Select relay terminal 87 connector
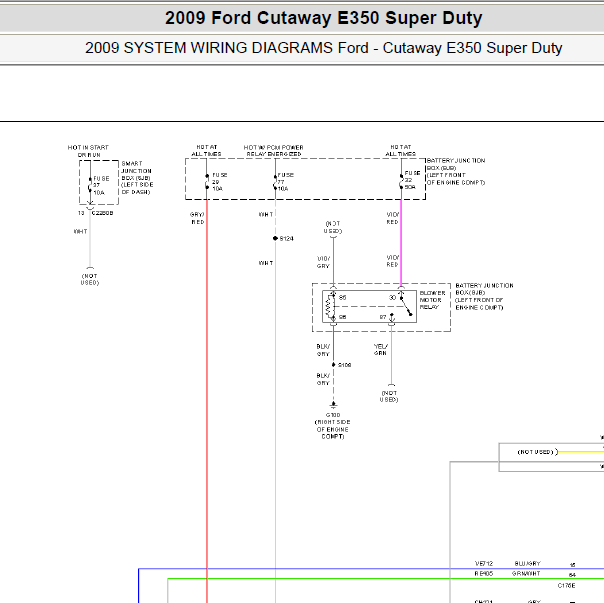604x603 pixels. click(x=391, y=319)
